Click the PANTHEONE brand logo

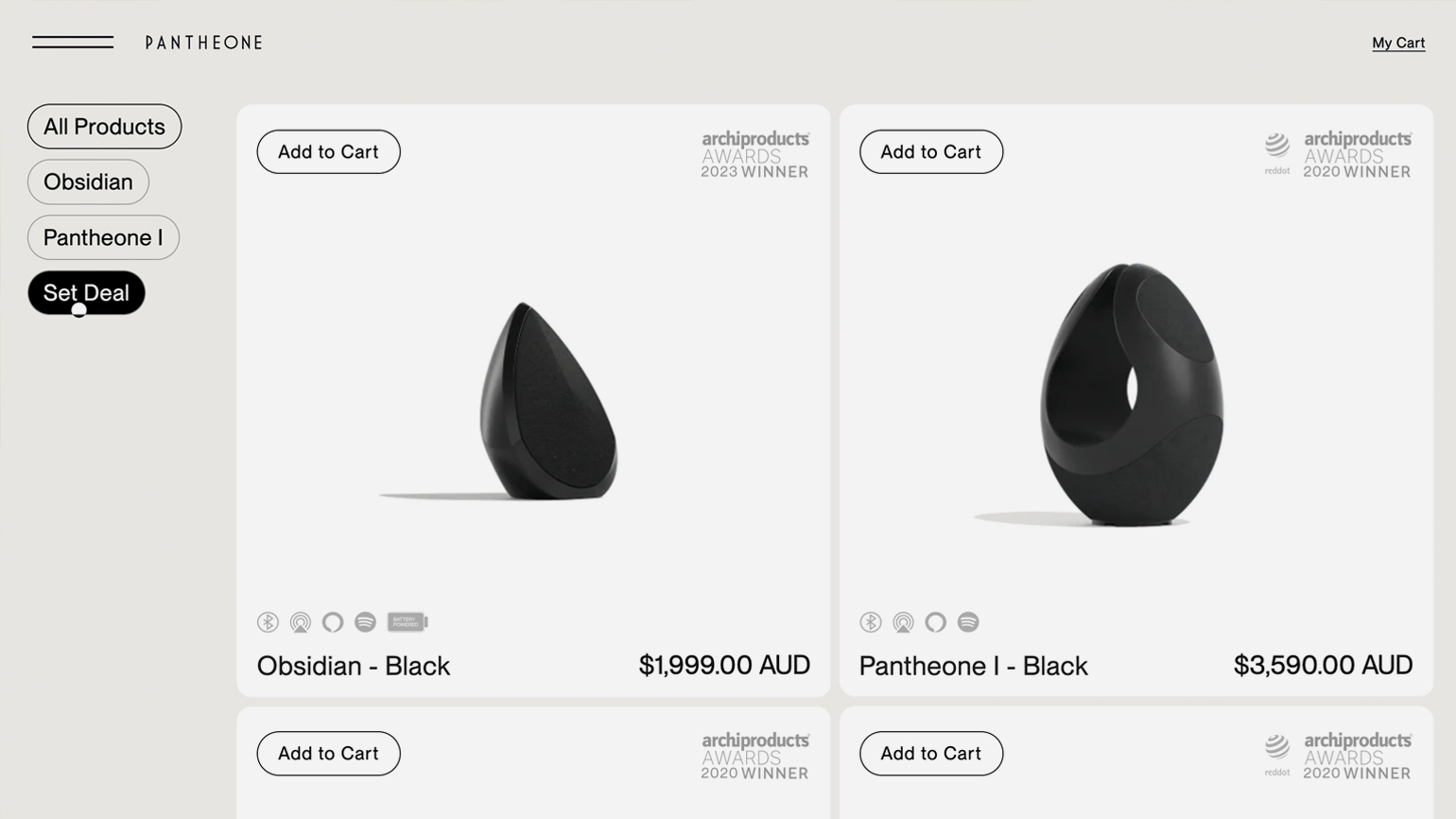click(204, 43)
